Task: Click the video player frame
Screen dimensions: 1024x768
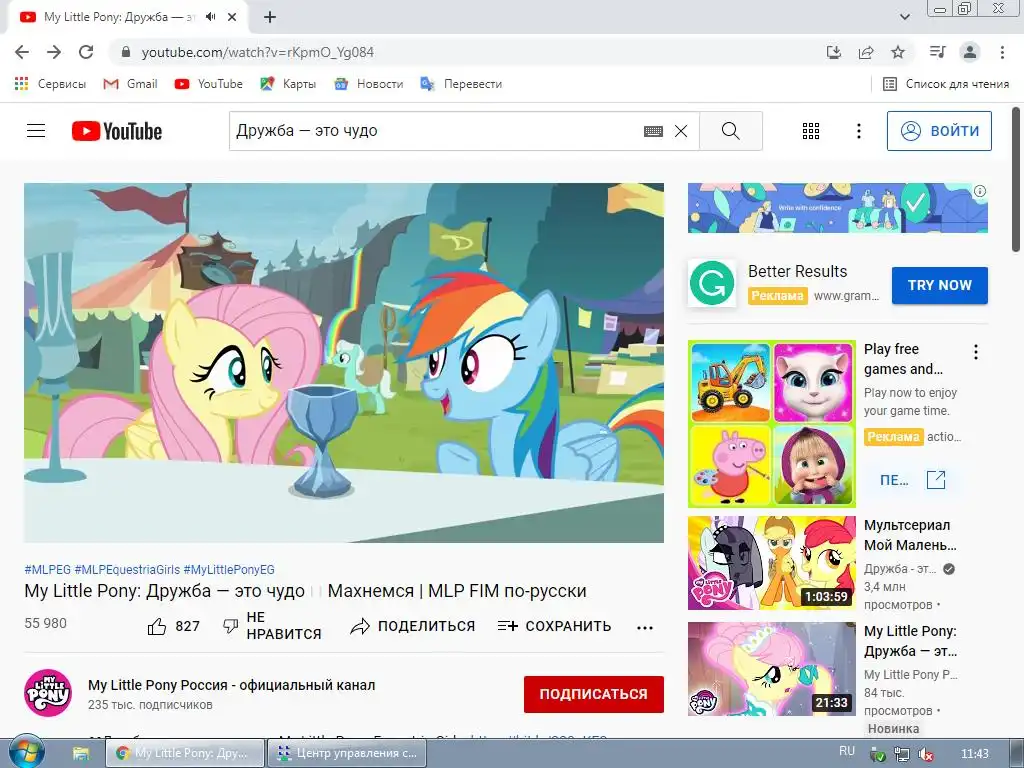Action: click(344, 362)
